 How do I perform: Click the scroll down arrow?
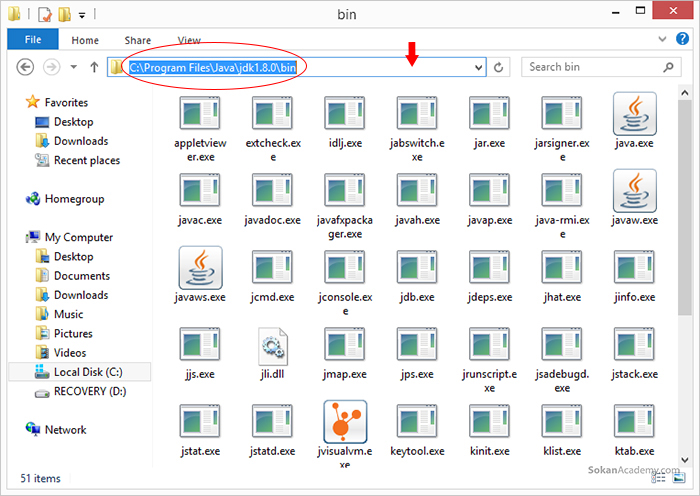click(684, 460)
